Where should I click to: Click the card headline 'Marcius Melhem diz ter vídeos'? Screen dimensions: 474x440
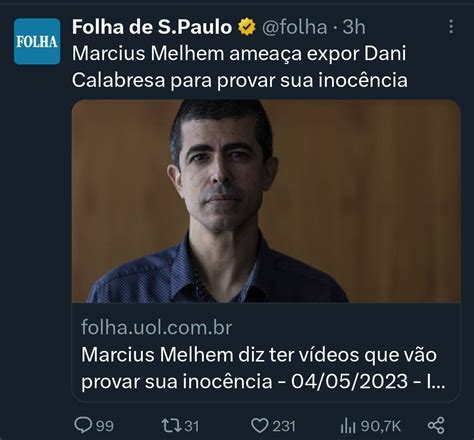(x=259, y=354)
